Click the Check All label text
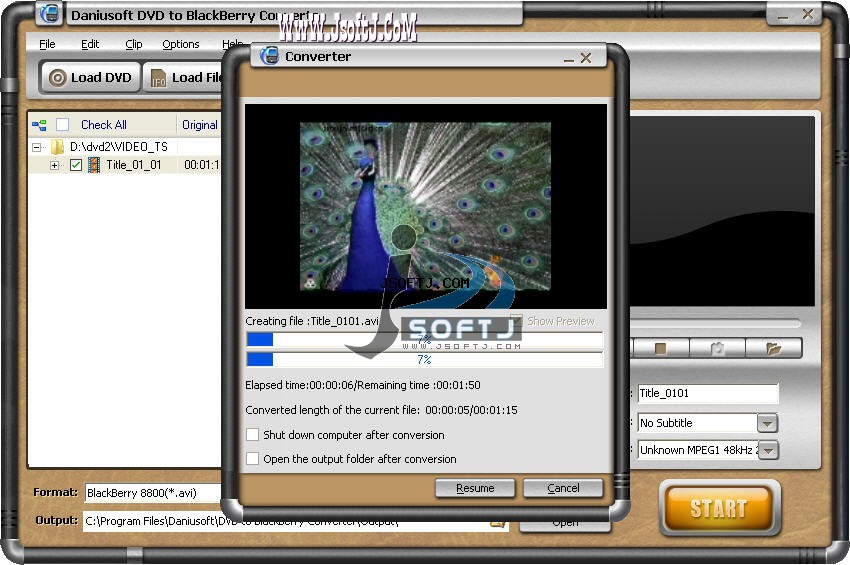 104,125
